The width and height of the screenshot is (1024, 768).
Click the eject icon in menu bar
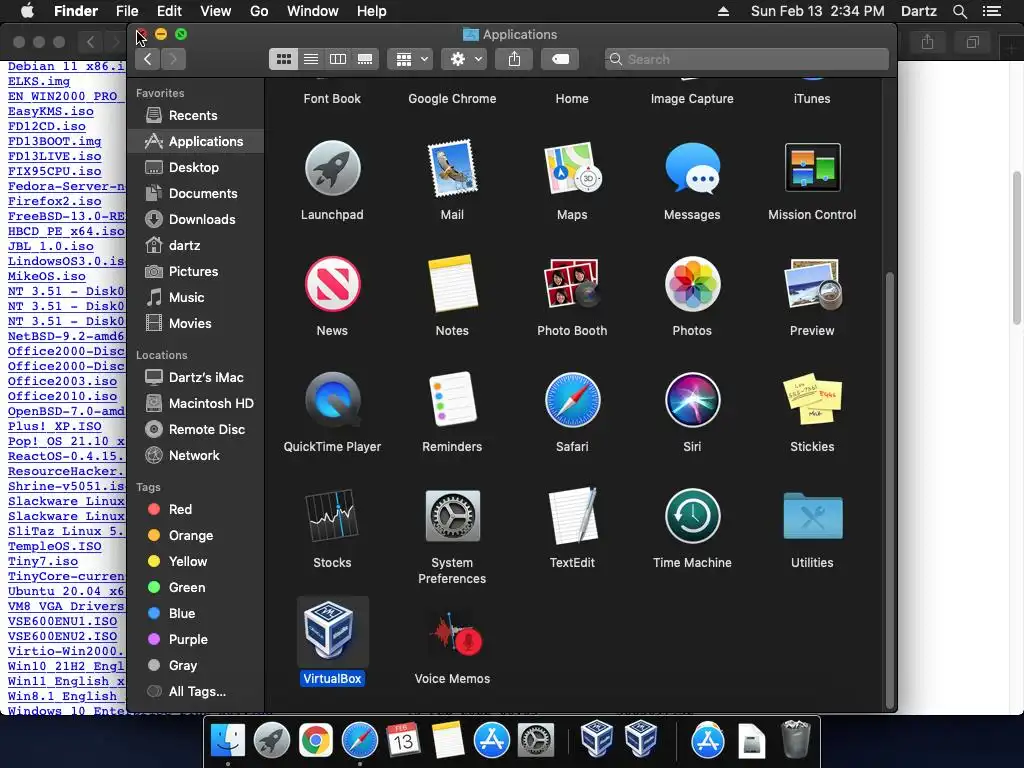[x=724, y=11]
